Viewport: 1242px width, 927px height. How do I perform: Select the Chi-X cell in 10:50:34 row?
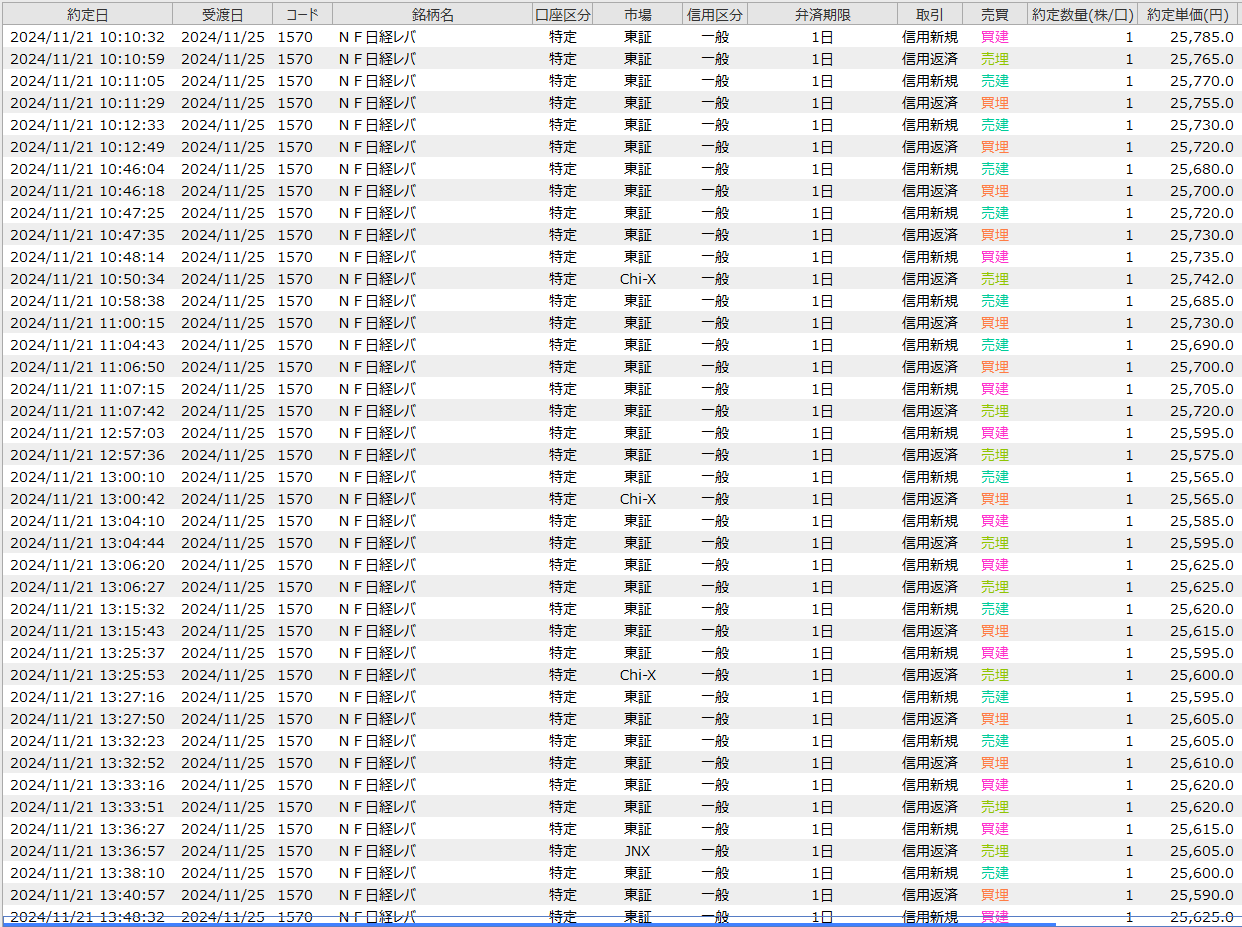(x=637, y=279)
